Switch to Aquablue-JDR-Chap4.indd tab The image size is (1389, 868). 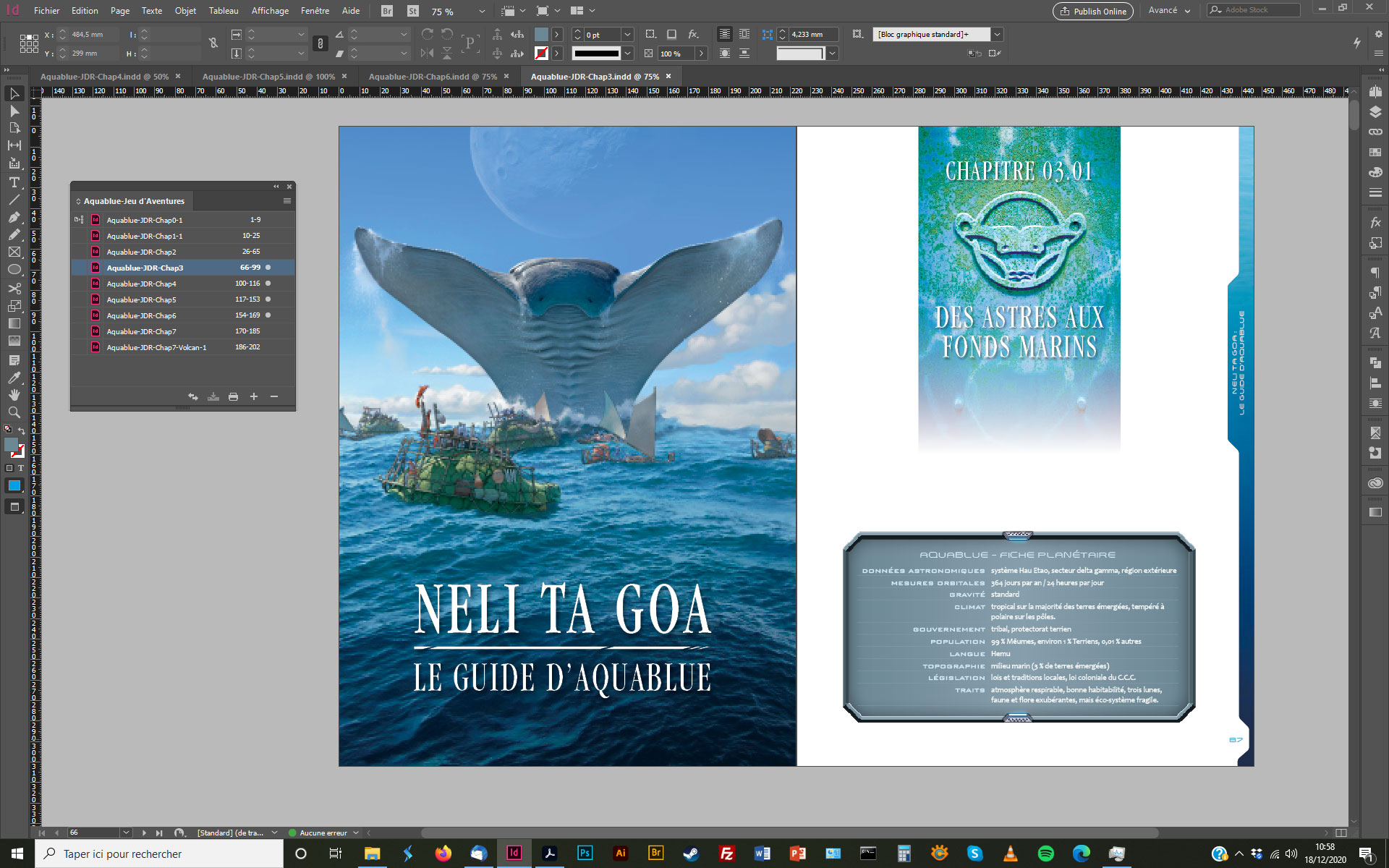104,76
